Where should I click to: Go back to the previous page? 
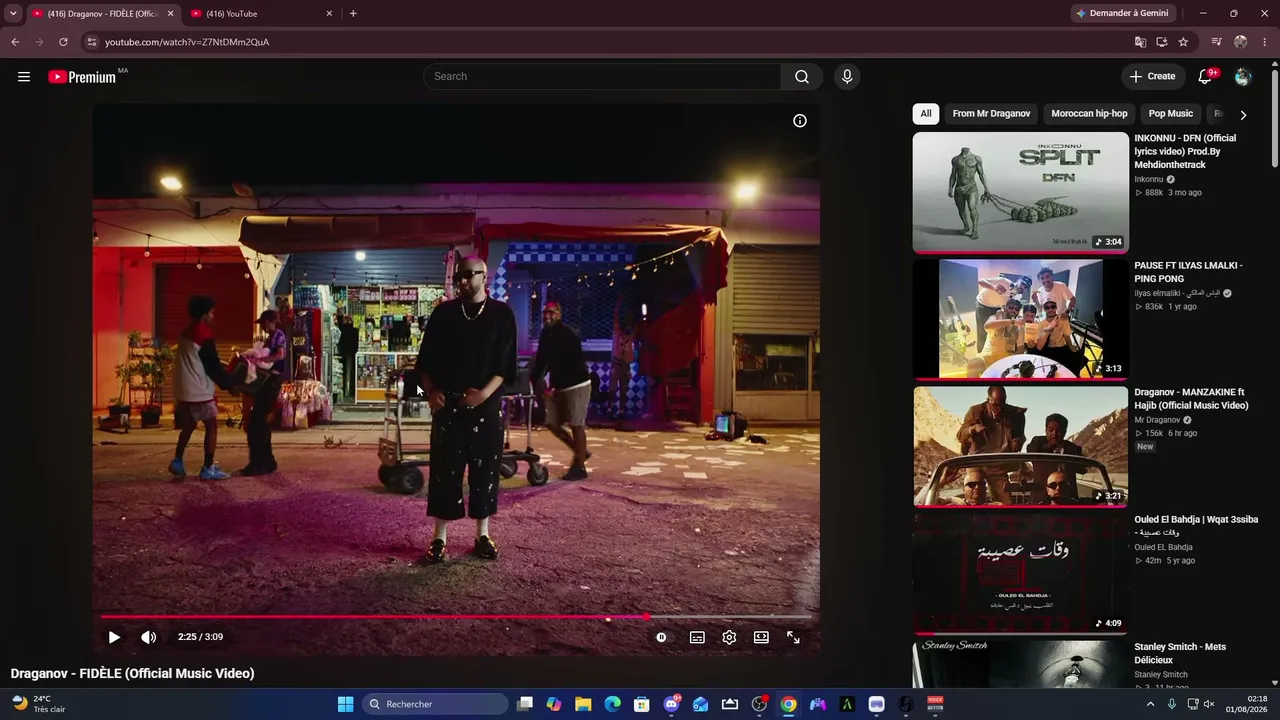[x=15, y=42]
